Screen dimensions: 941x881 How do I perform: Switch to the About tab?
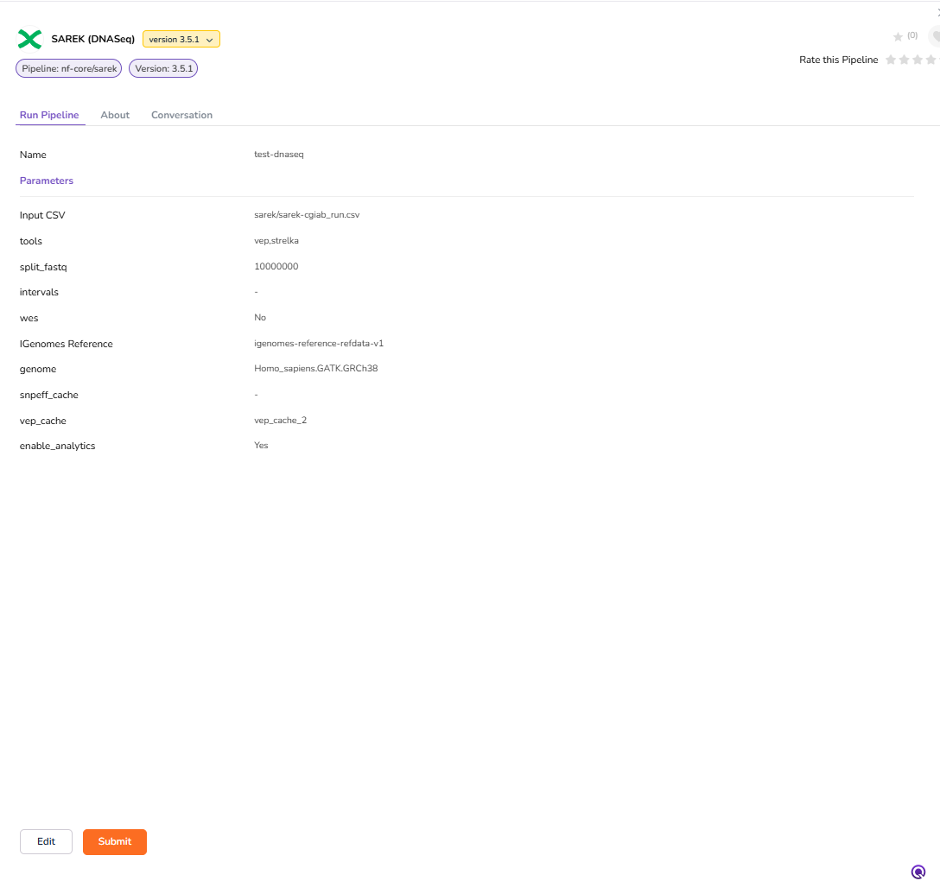(x=114, y=114)
